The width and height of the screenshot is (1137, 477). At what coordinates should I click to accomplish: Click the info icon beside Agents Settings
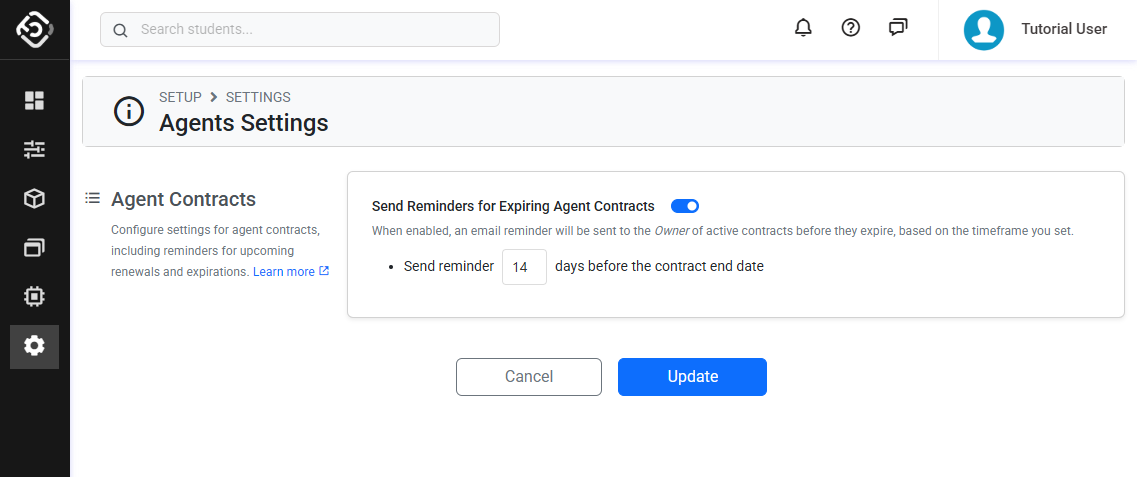(x=129, y=111)
